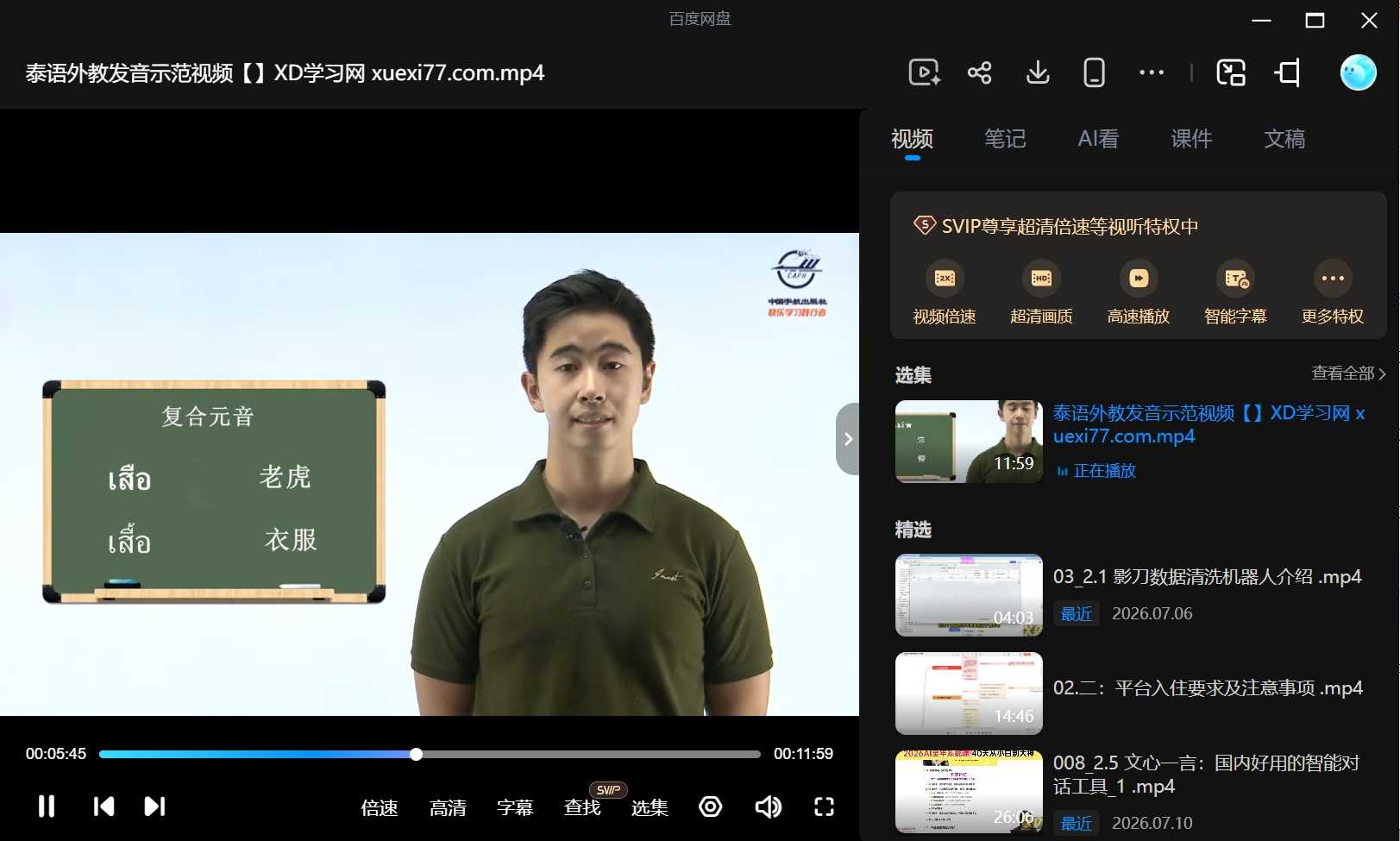Toggle fullscreen mode
Viewport: 1400px width, 841px height.
click(825, 806)
